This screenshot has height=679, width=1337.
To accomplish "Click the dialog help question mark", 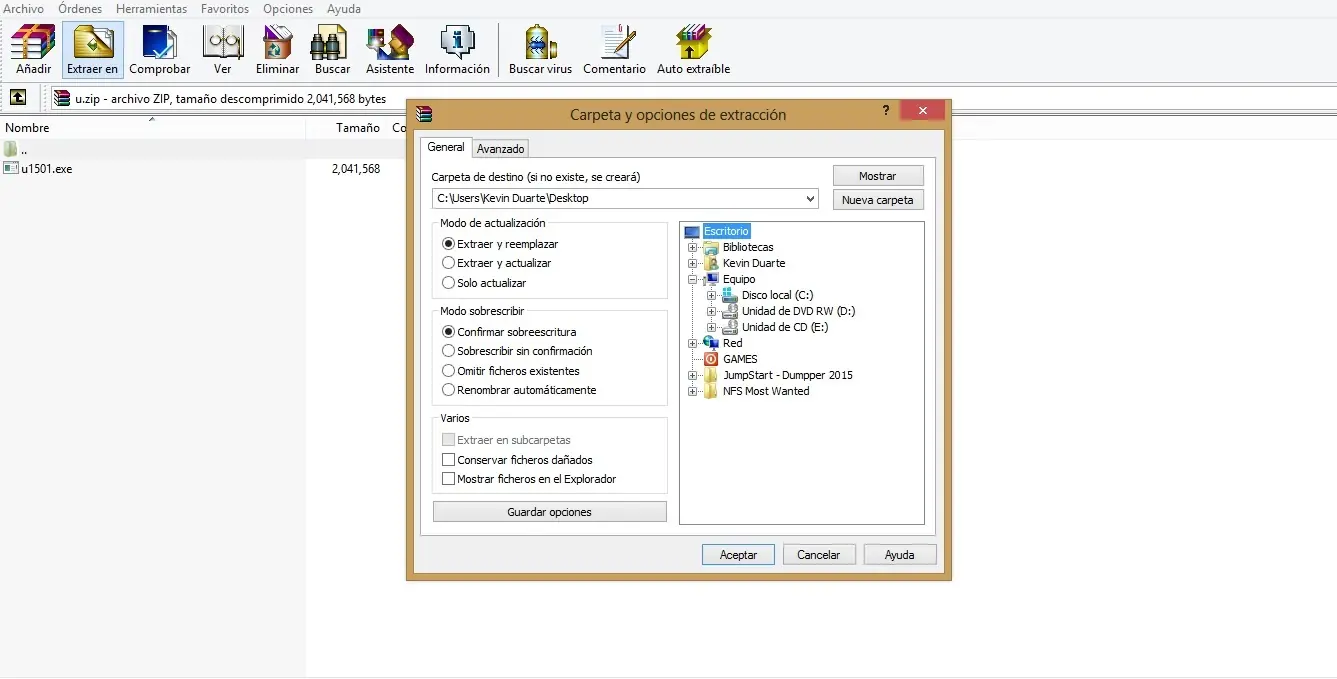I will [x=886, y=111].
